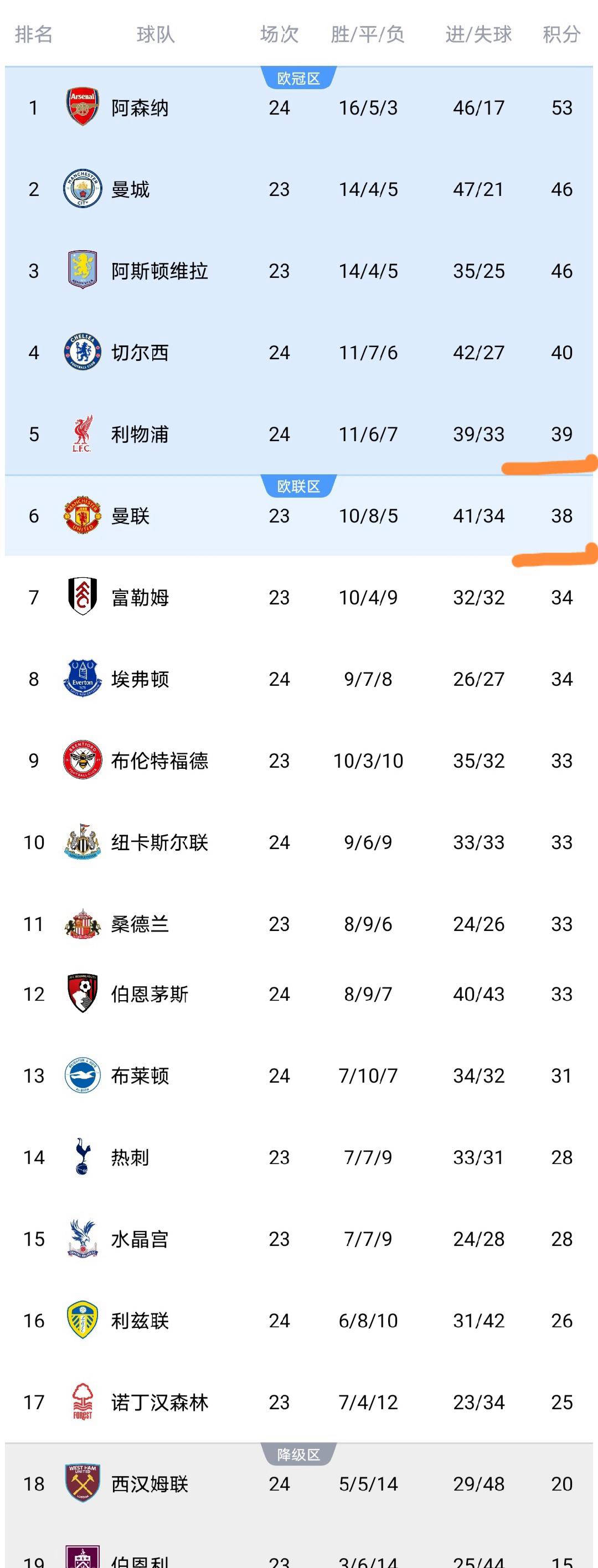Select the 降级区 zone label
This screenshot has width=598, height=1568.
click(298, 1454)
